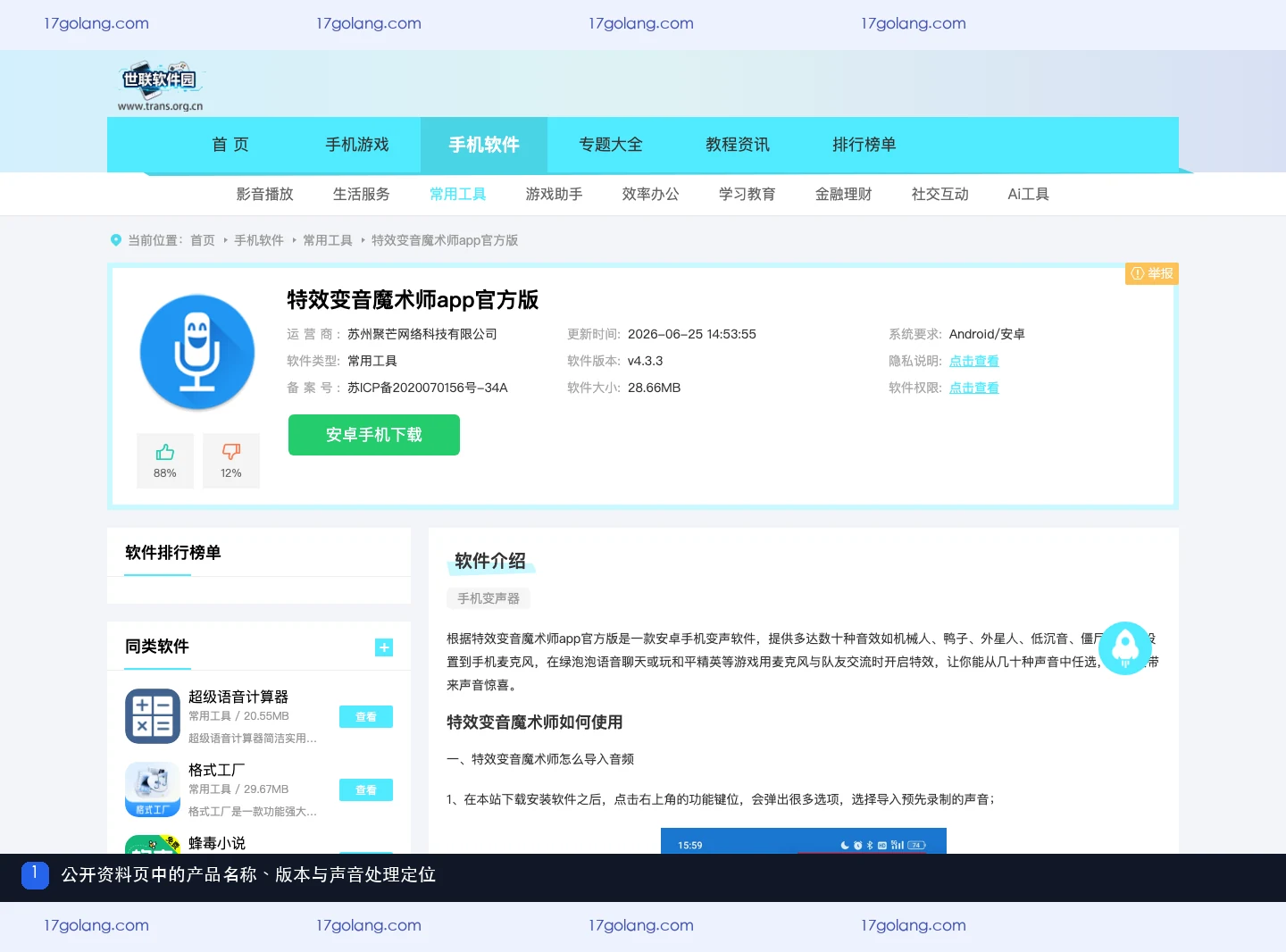
Task: Click the thumbs-down 12% dislike icon
Action: pos(231,453)
